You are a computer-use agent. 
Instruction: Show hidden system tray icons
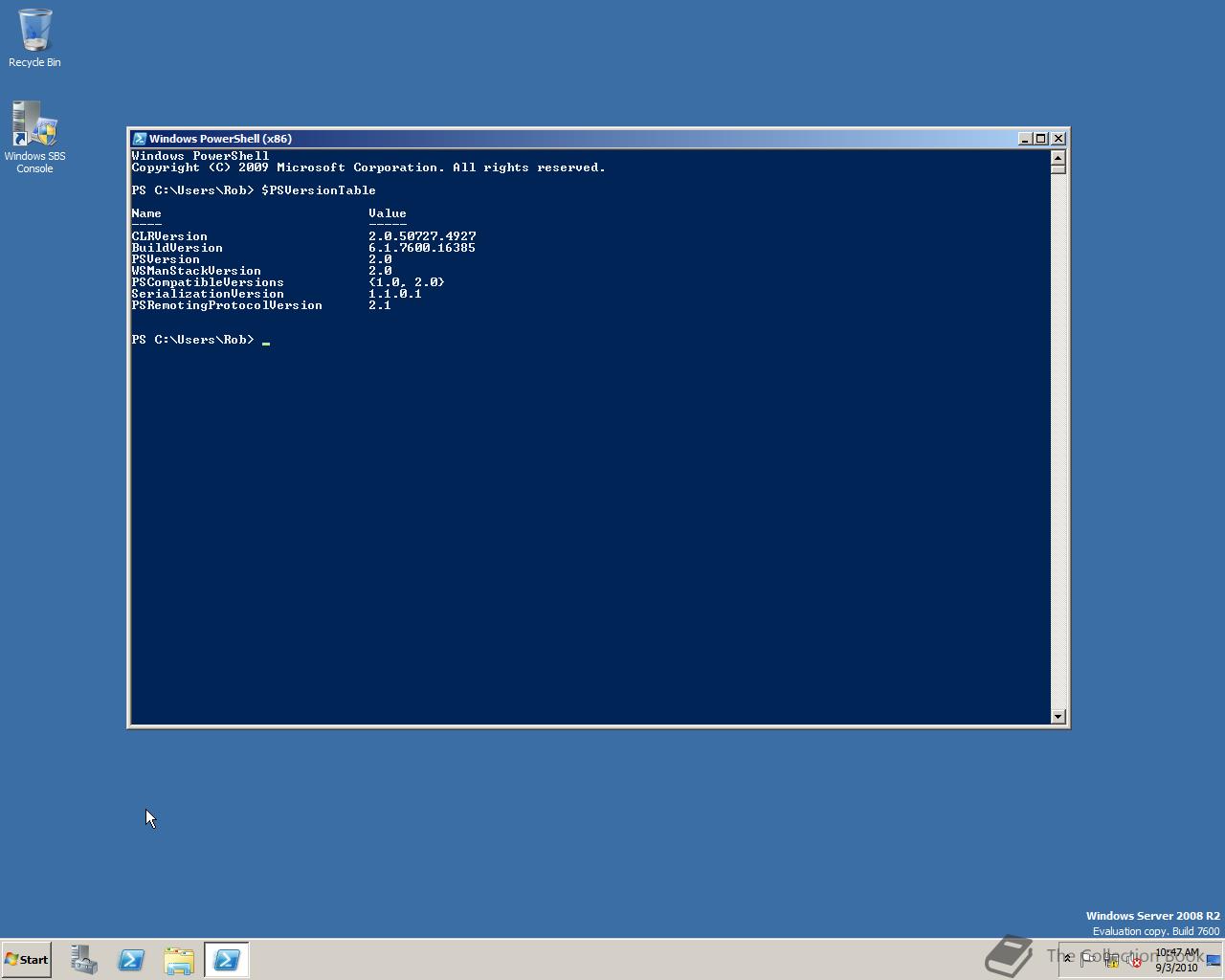[1067, 958]
